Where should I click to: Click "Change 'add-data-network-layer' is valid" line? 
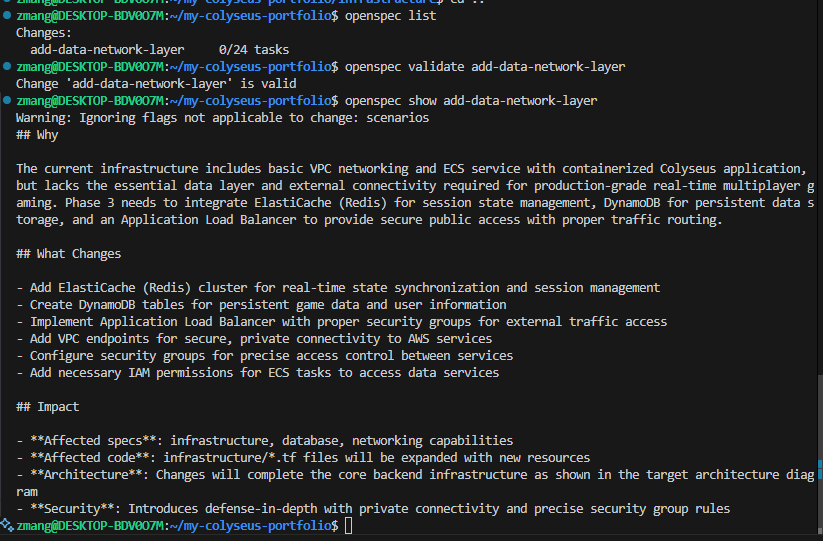(156, 84)
